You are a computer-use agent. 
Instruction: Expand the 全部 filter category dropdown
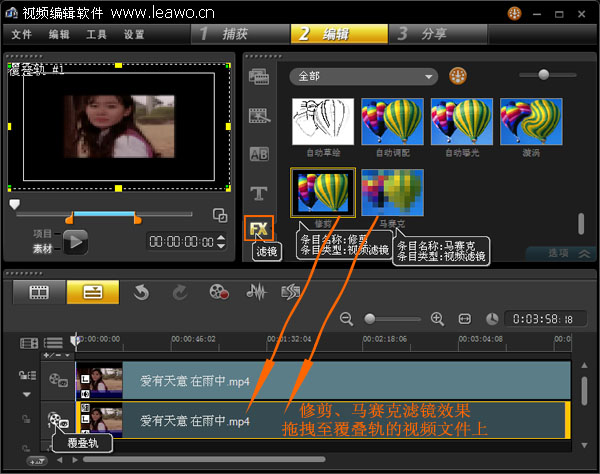click(x=364, y=76)
